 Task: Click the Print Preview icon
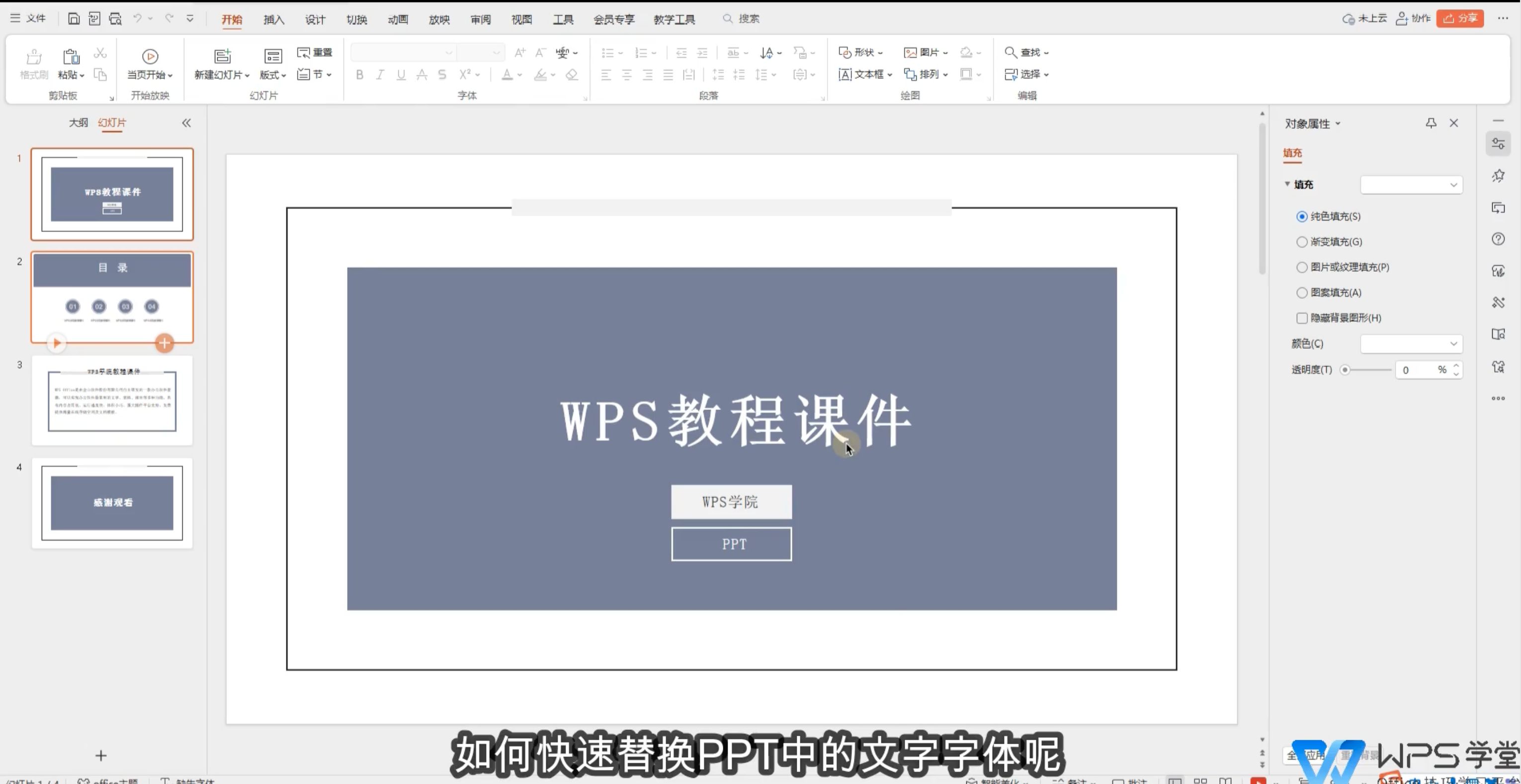116,19
